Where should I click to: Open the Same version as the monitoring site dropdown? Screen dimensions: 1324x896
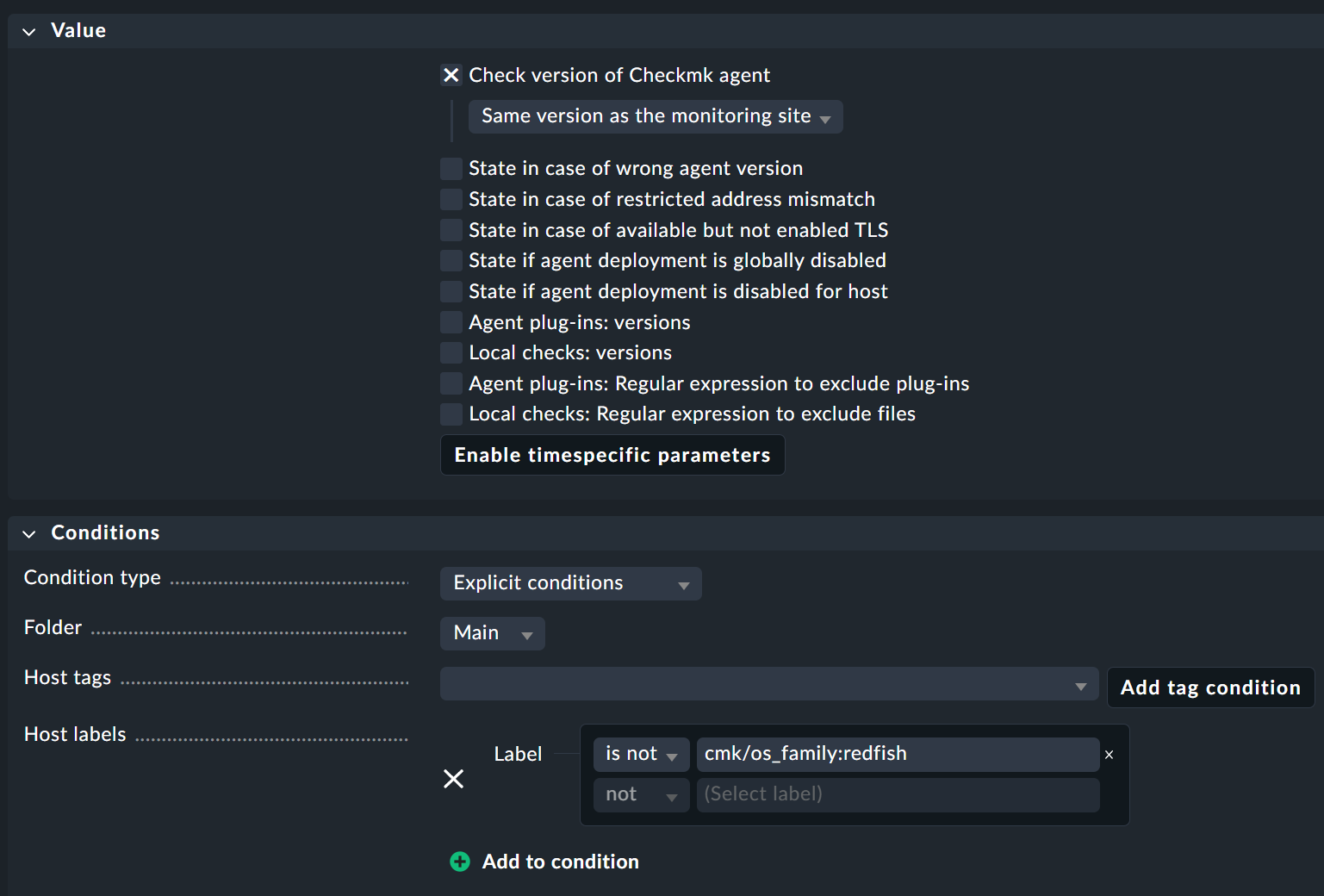pos(655,116)
